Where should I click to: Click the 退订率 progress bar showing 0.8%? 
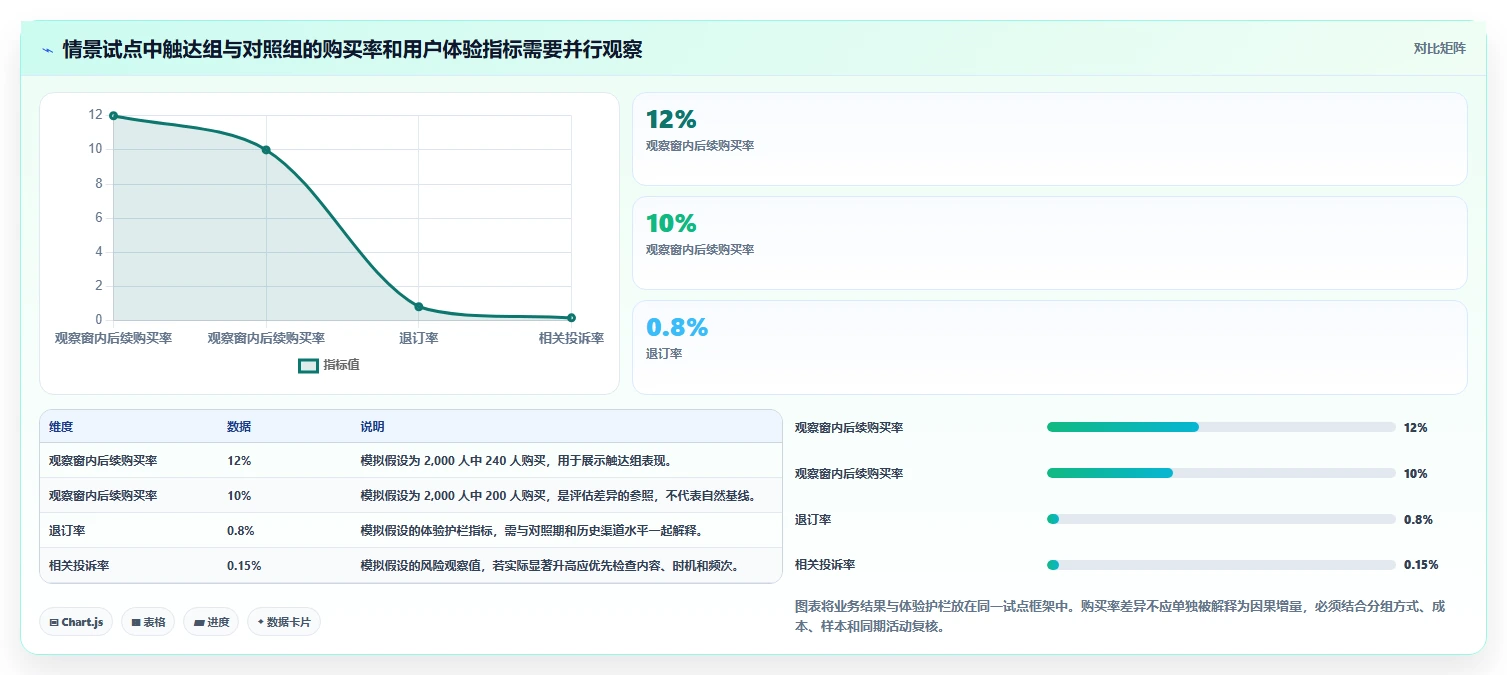click(1221, 519)
